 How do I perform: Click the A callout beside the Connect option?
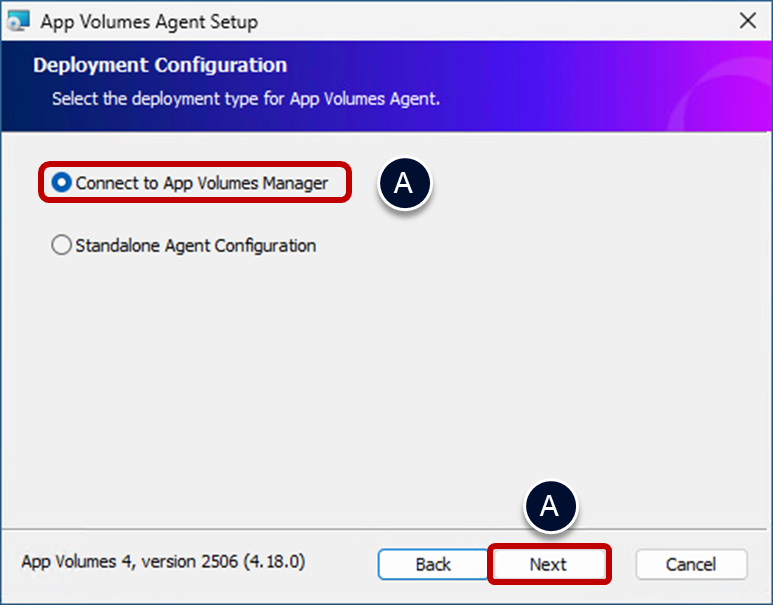[x=404, y=183]
